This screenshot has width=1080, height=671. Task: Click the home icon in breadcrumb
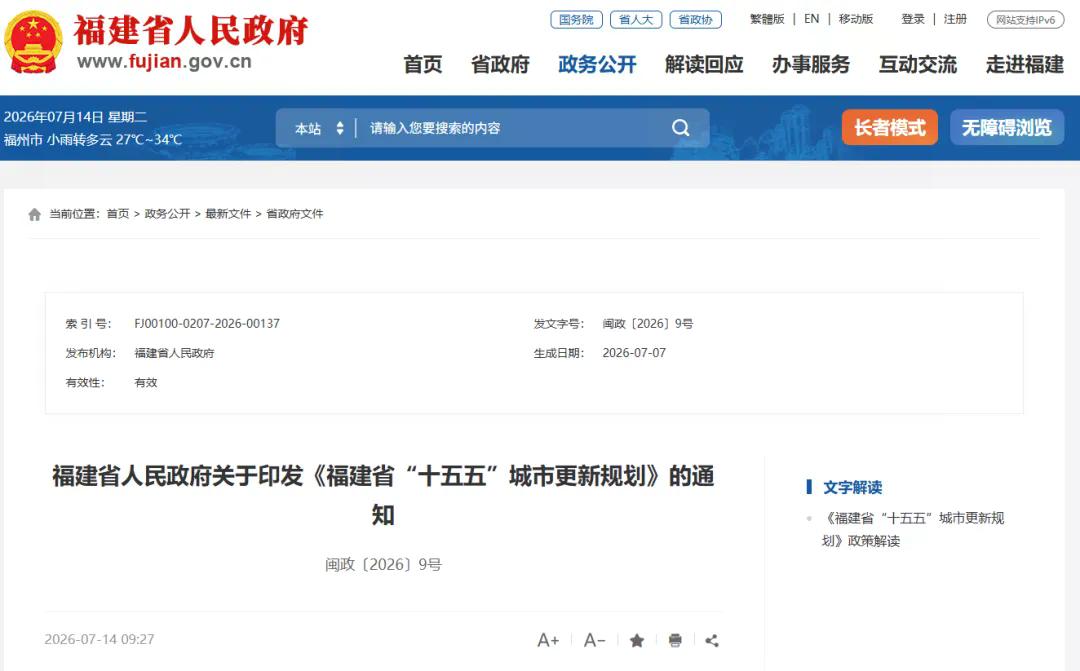[x=34, y=214]
